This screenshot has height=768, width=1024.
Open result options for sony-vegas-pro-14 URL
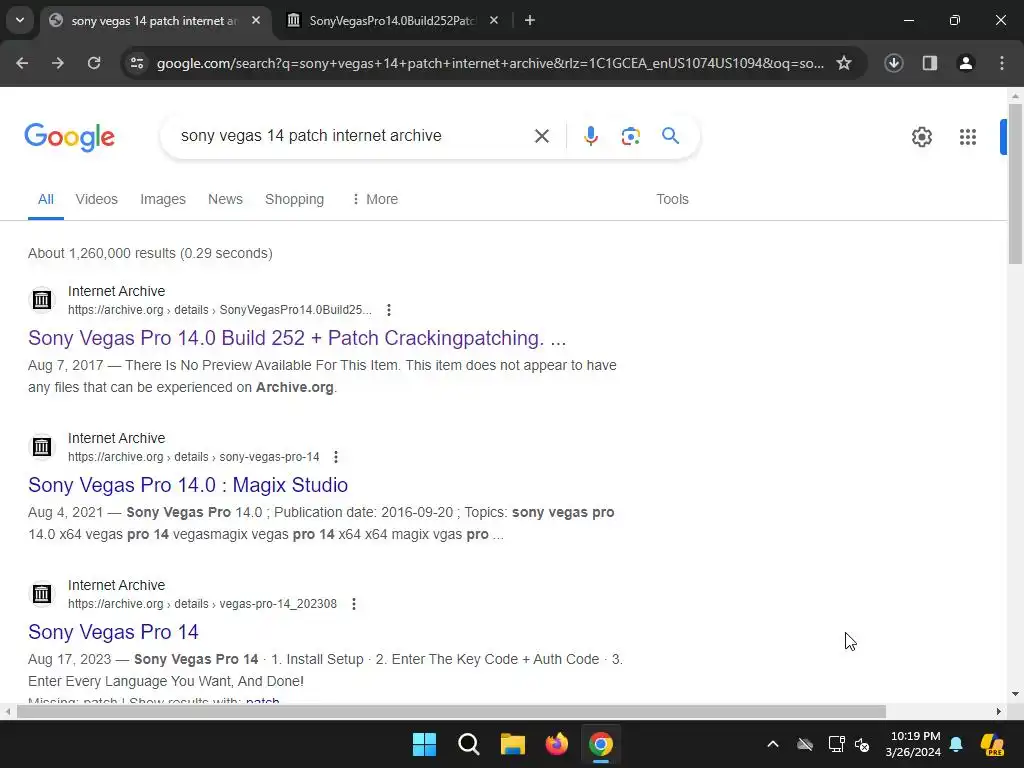(x=336, y=456)
